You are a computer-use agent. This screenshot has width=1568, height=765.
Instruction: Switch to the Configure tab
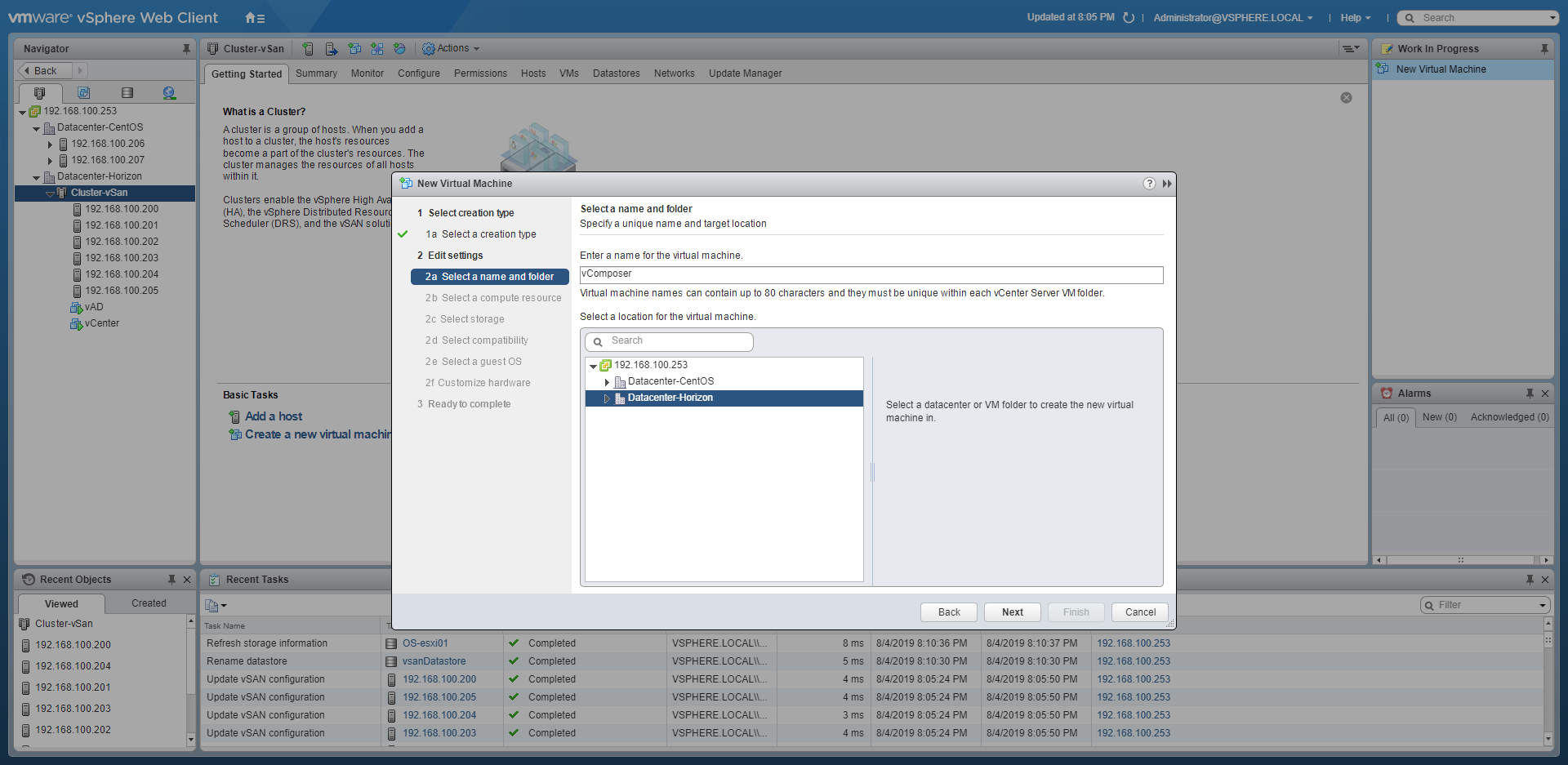pyautogui.click(x=418, y=73)
